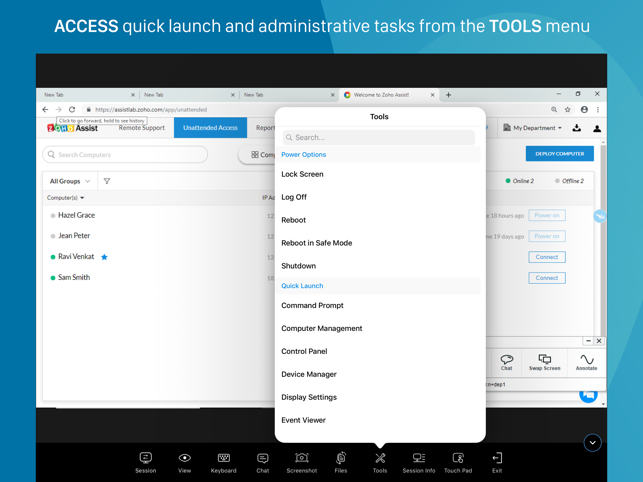Click browser forward arrow
This screenshot has height=482, width=643.
point(59,110)
